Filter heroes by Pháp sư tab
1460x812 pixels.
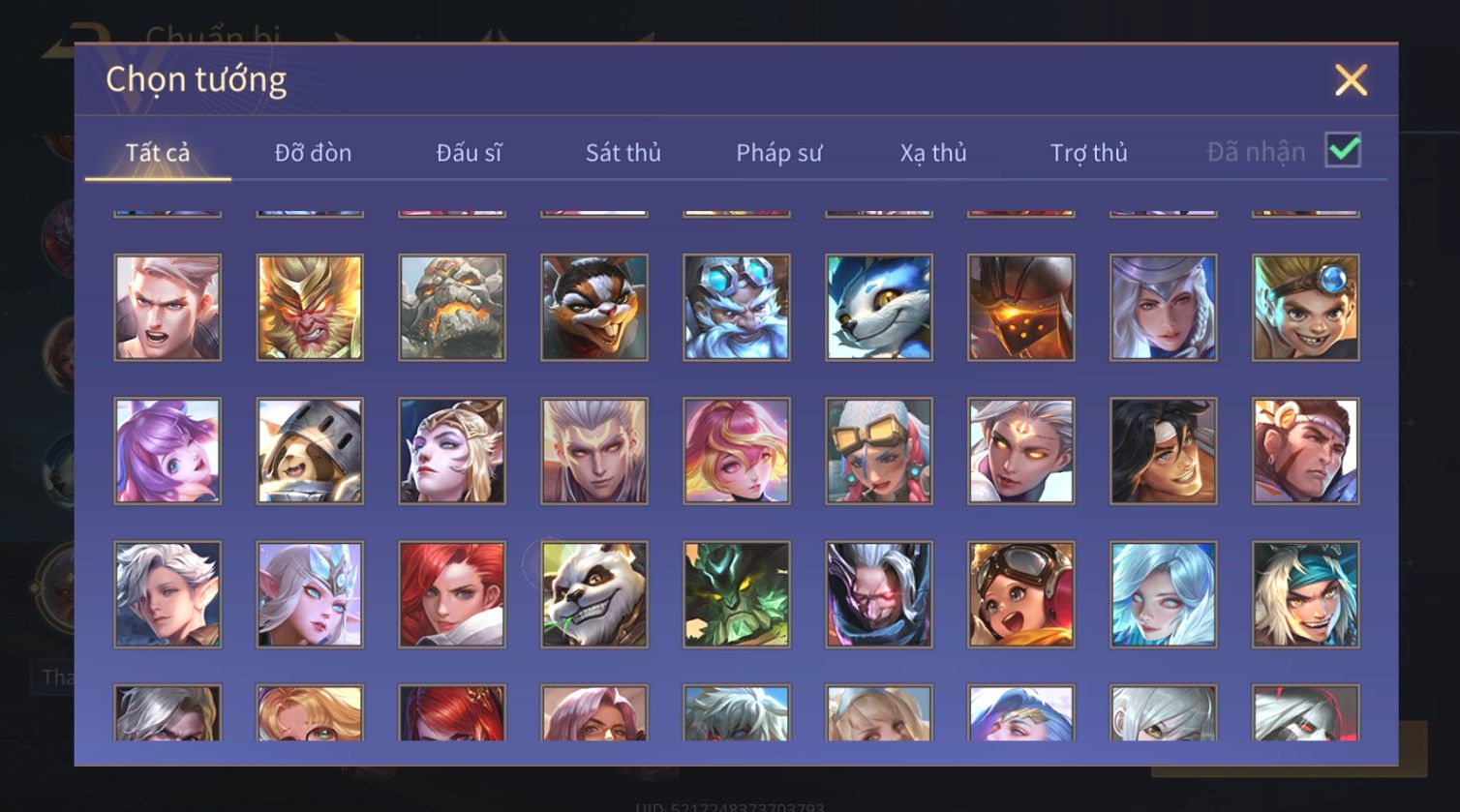[779, 153]
